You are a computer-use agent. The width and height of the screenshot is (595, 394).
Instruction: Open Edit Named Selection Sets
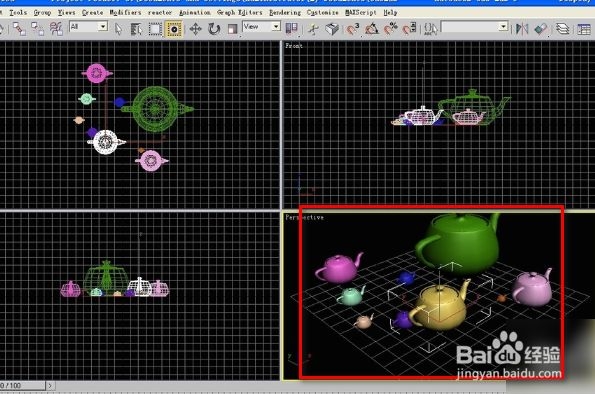pos(430,28)
